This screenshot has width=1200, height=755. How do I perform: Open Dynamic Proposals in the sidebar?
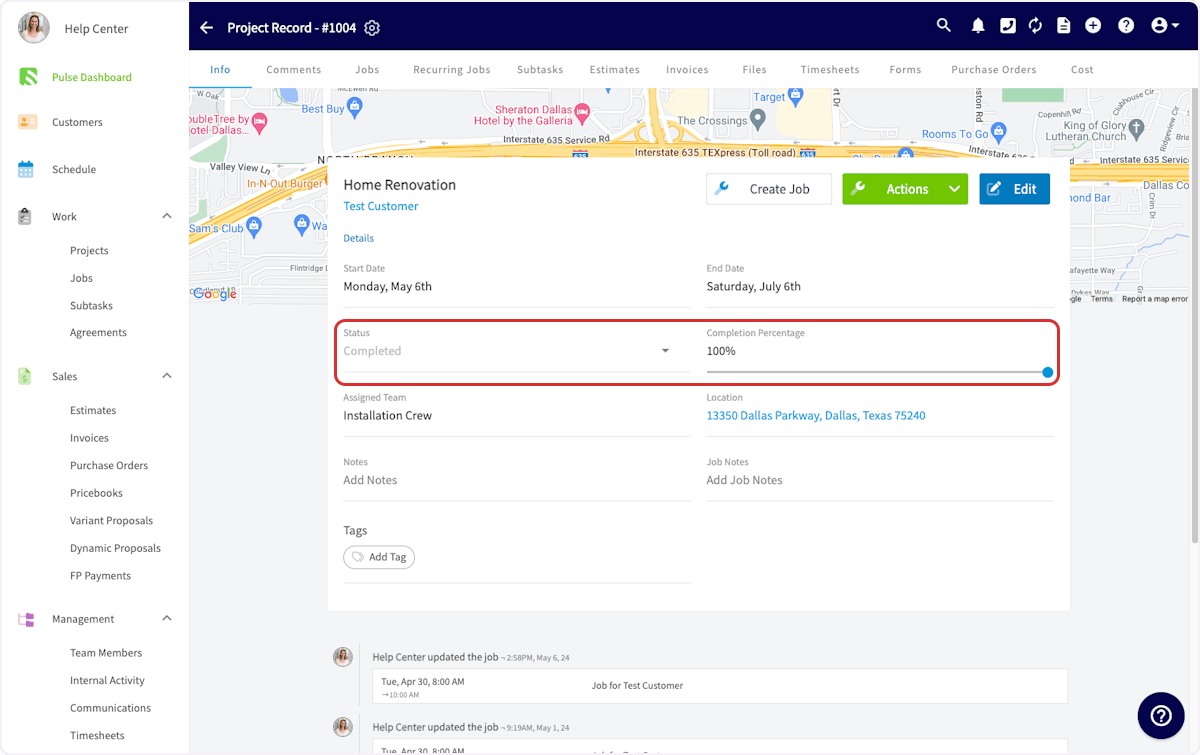tap(115, 548)
